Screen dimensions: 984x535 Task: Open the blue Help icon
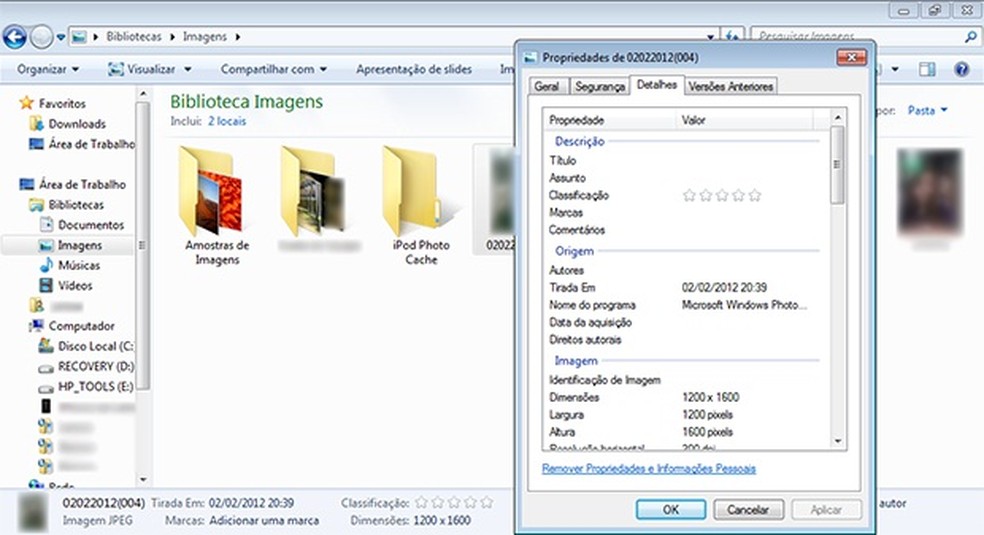(961, 69)
